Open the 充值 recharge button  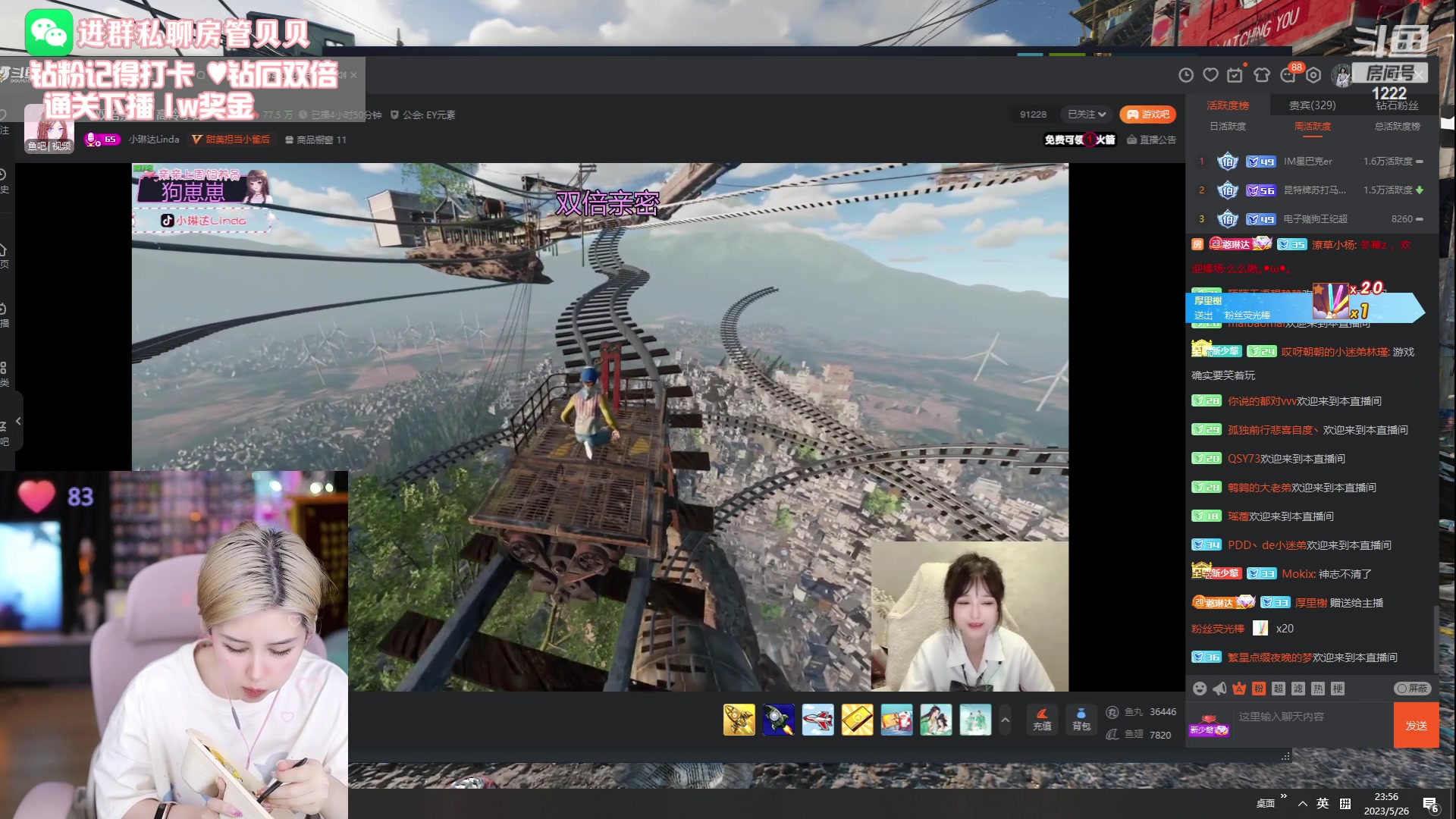(x=1042, y=720)
